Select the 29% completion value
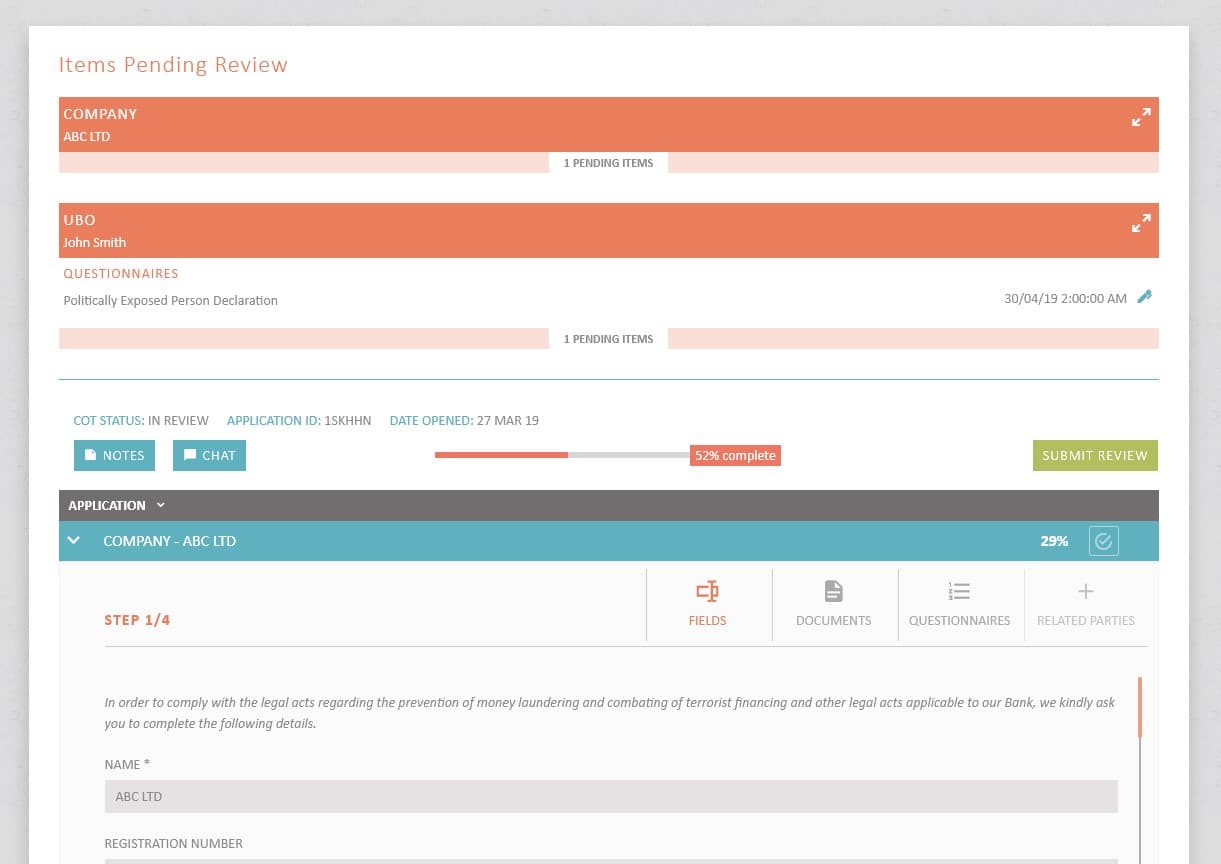This screenshot has width=1221, height=864. click(x=1054, y=541)
